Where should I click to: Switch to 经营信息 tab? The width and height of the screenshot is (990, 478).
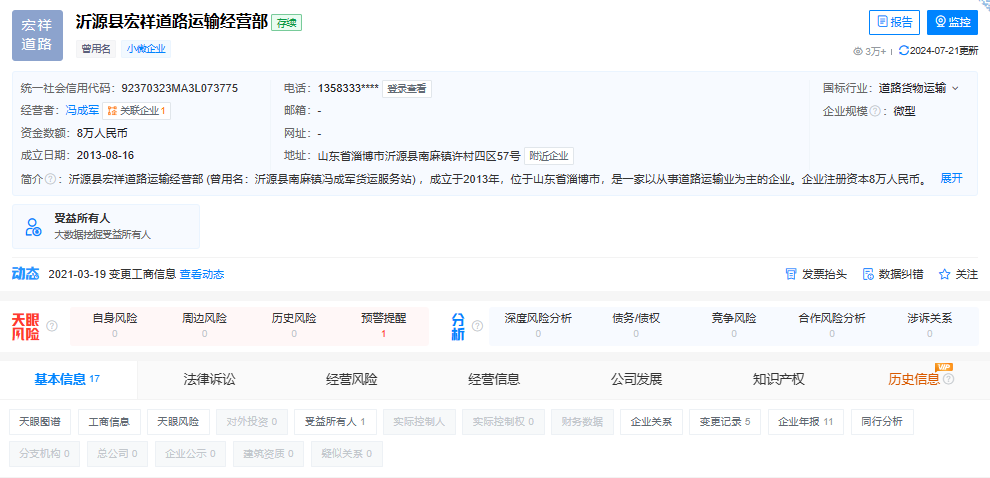494,379
